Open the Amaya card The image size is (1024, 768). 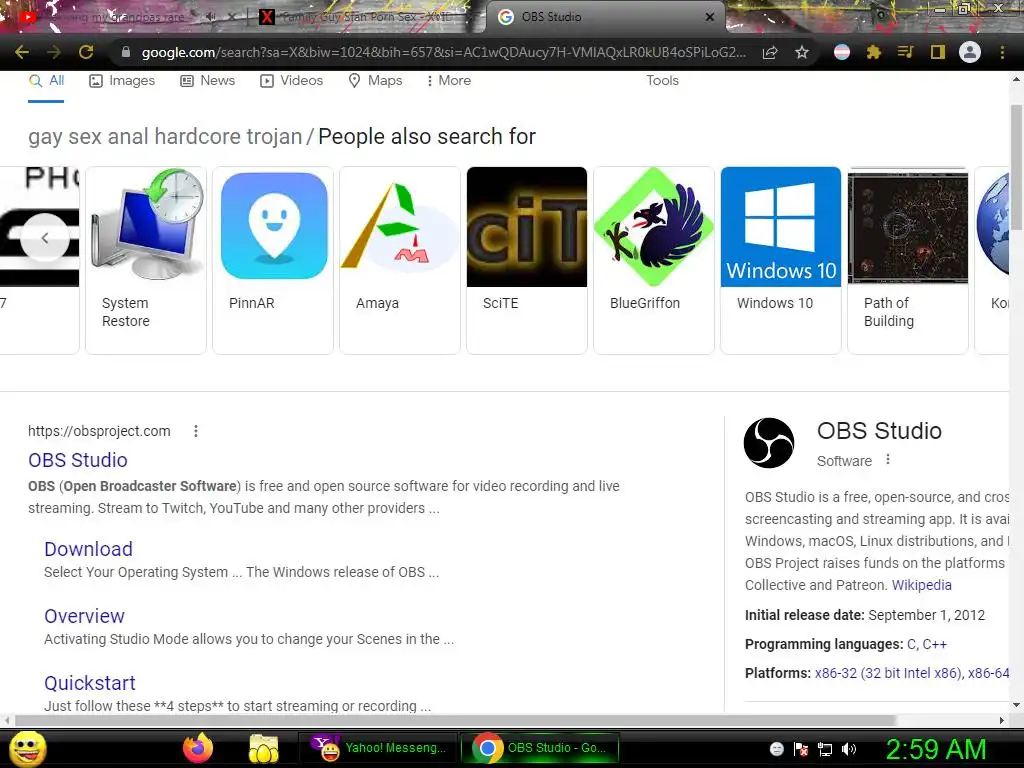point(400,260)
